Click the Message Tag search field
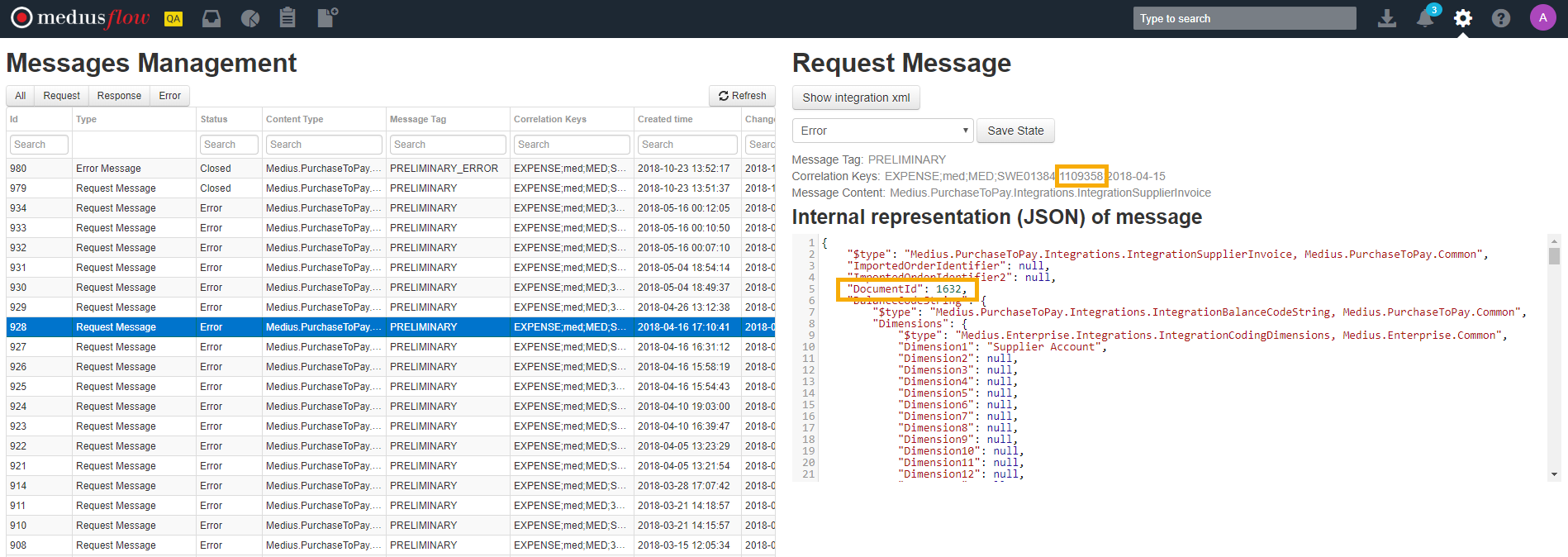This screenshot has width=1568, height=557. point(448,145)
